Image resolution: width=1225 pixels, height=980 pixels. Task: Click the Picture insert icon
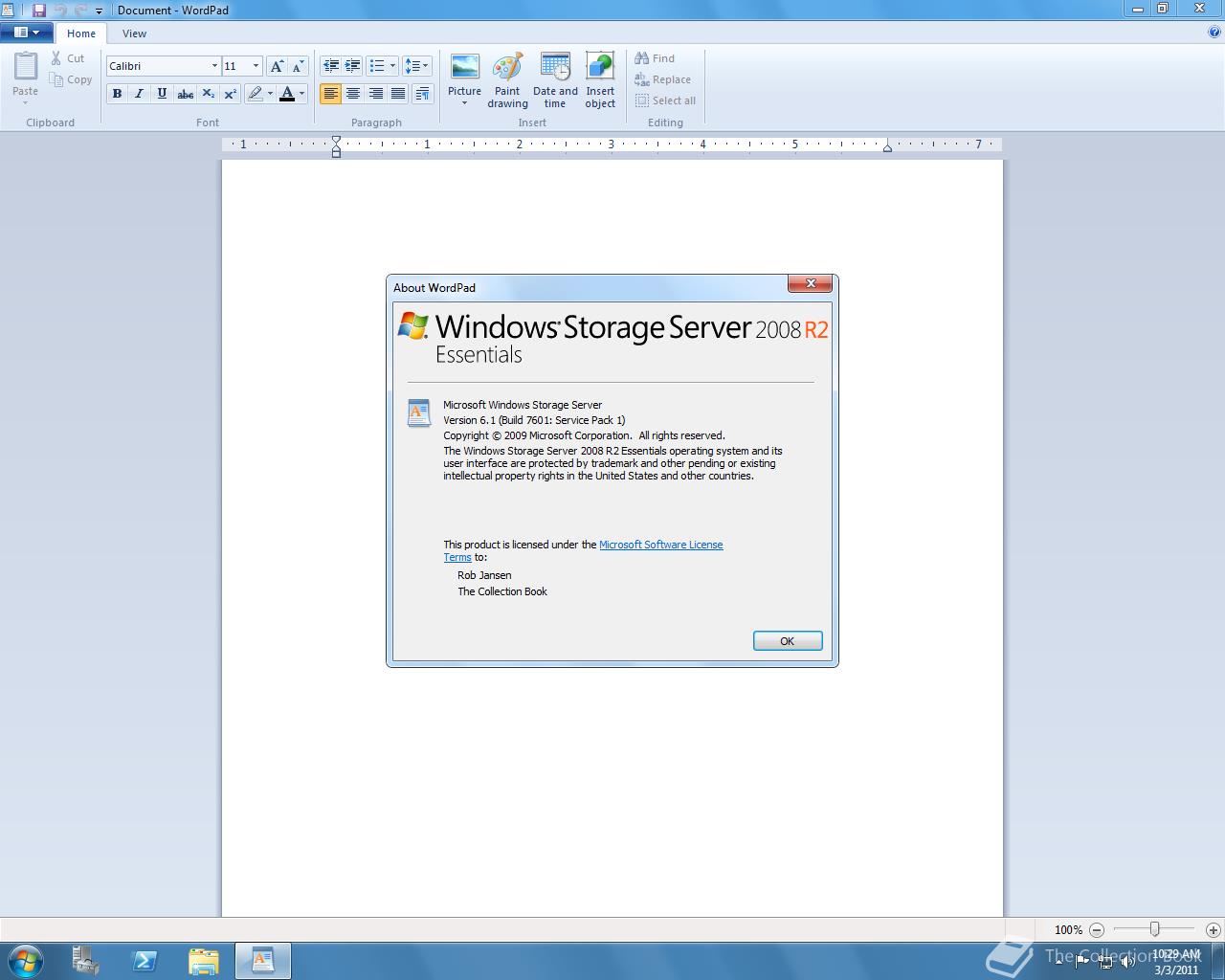point(465,67)
